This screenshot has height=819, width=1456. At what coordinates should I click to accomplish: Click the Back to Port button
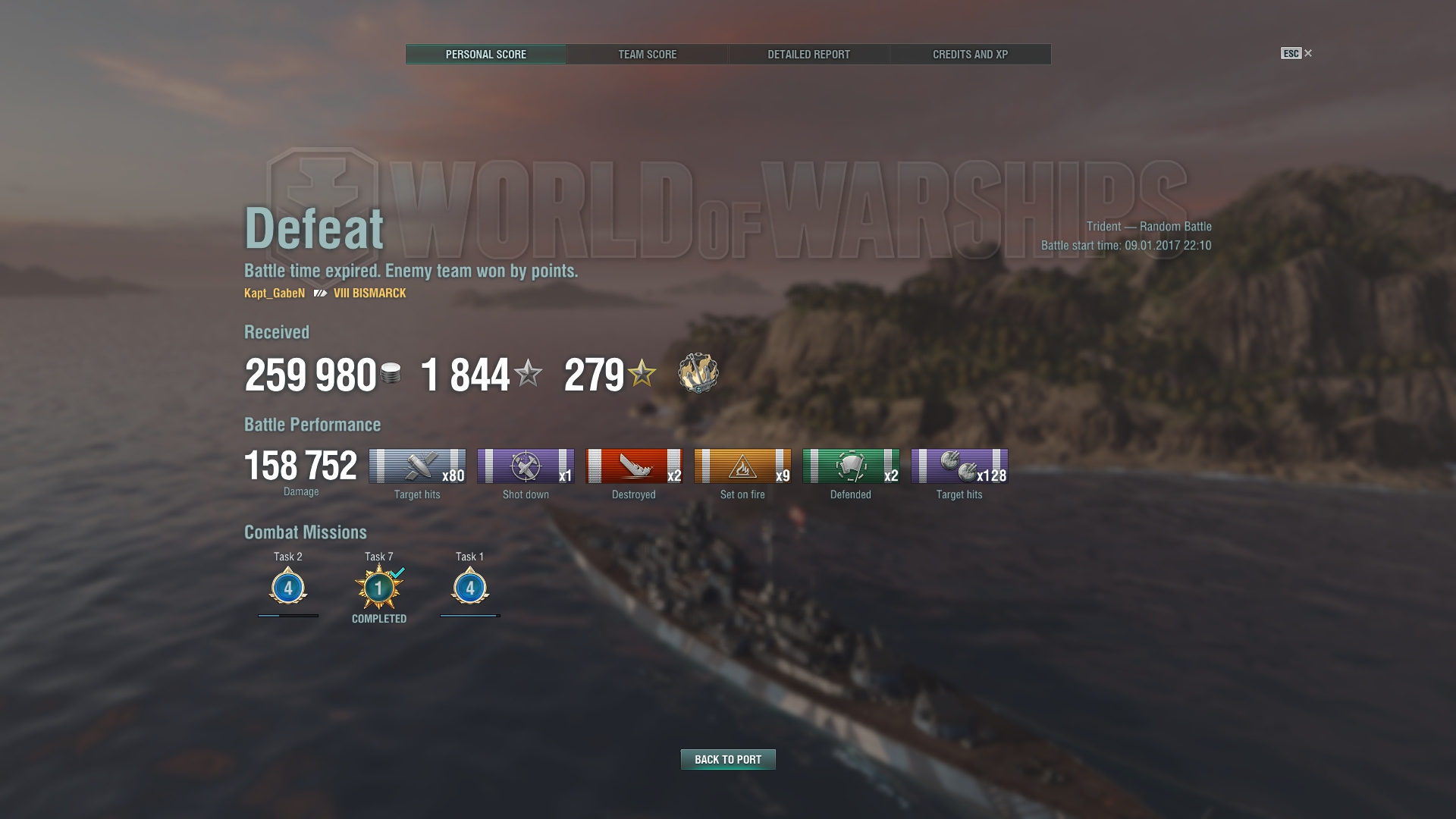click(728, 759)
